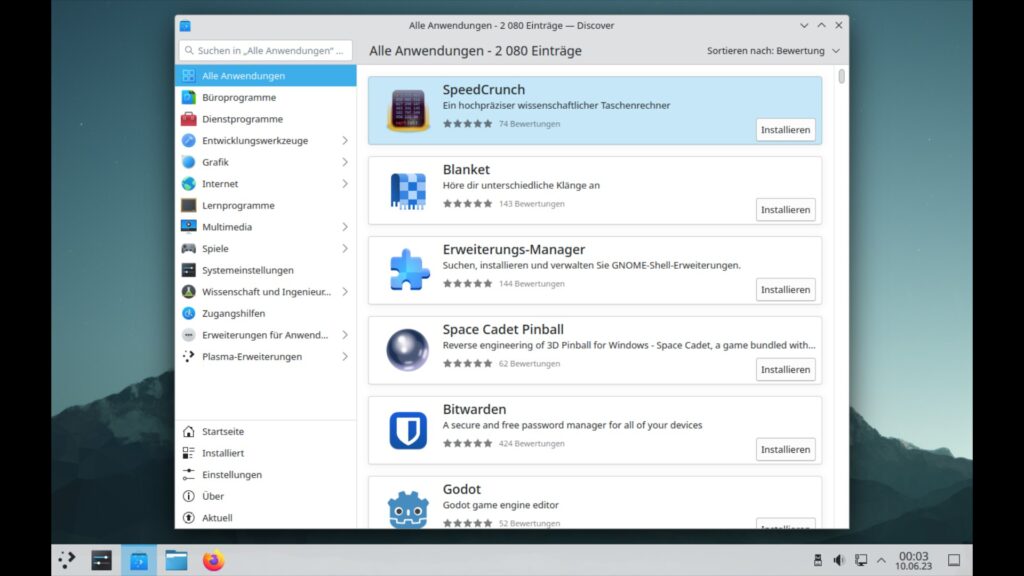Expand Wissenschaft und Ingenieur subcategories arrow
This screenshot has height=576, width=1024.
pos(345,291)
